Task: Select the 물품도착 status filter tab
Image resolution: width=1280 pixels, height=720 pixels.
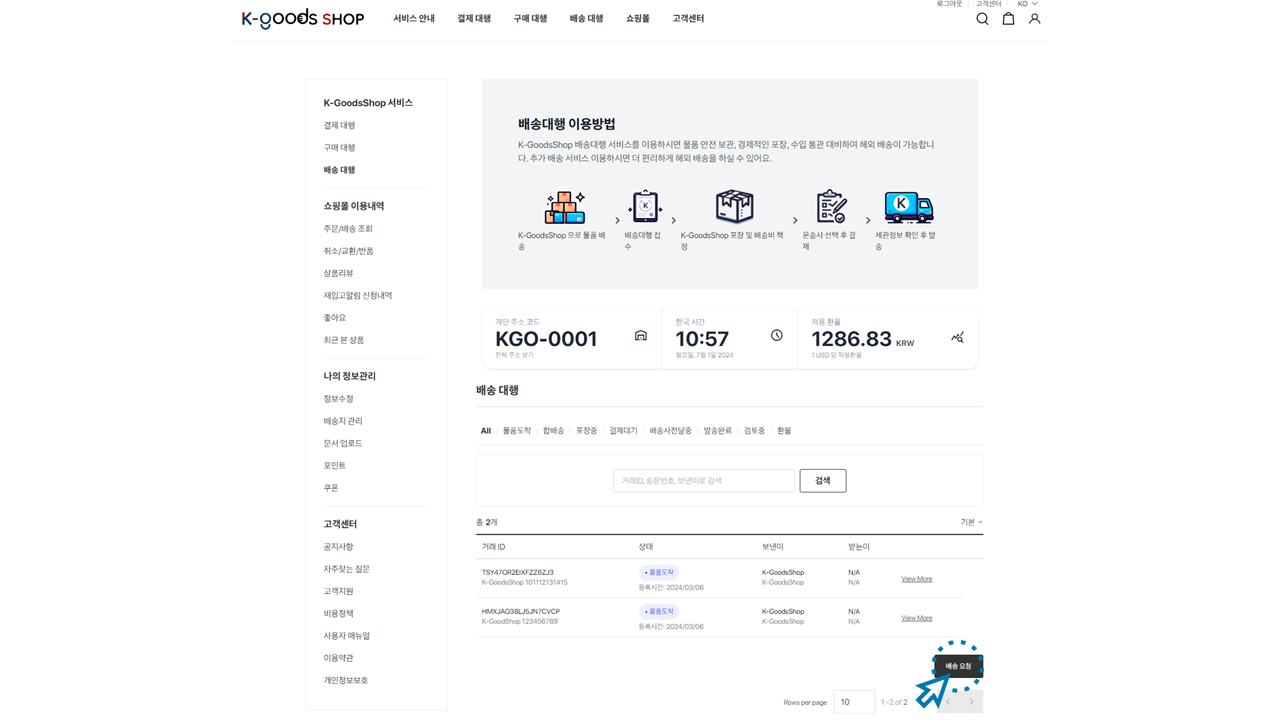Action: click(x=516, y=431)
